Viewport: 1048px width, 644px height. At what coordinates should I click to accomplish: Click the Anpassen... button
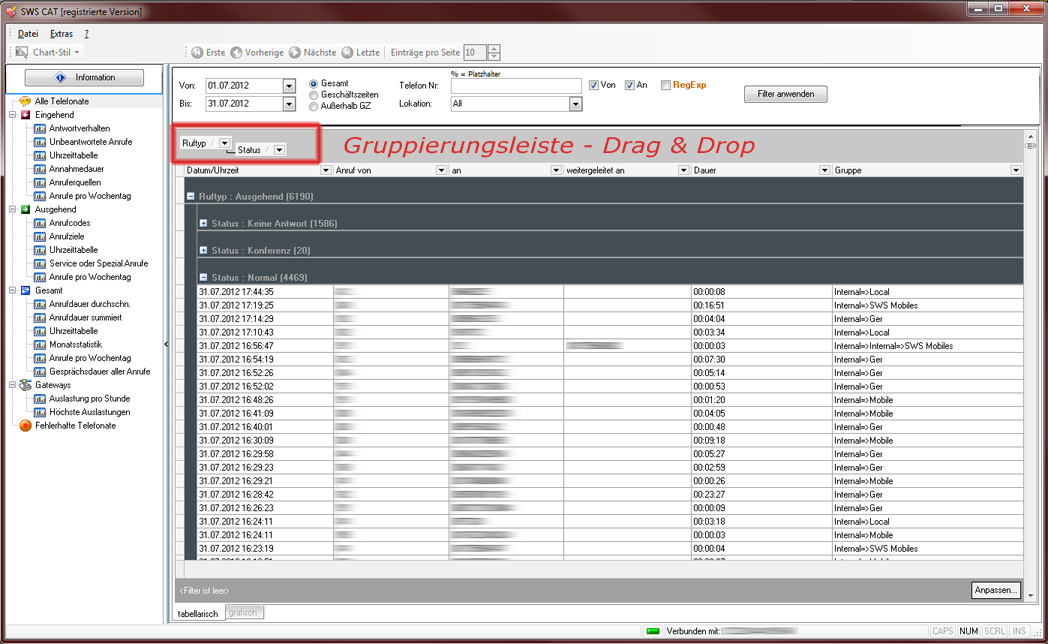[995, 591]
